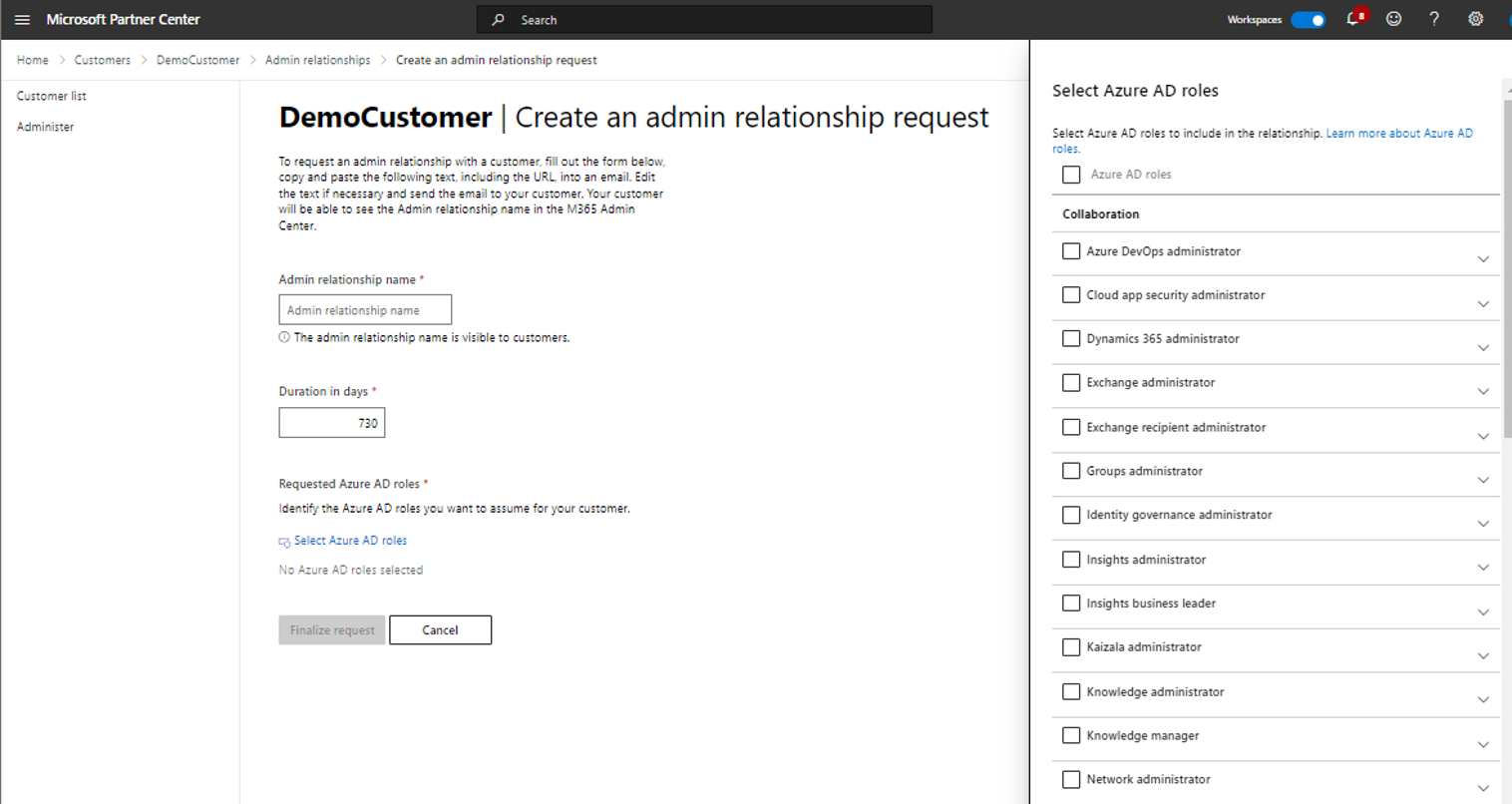Expand Knowledge administrator details

pyautogui.click(x=1483, y=700)
